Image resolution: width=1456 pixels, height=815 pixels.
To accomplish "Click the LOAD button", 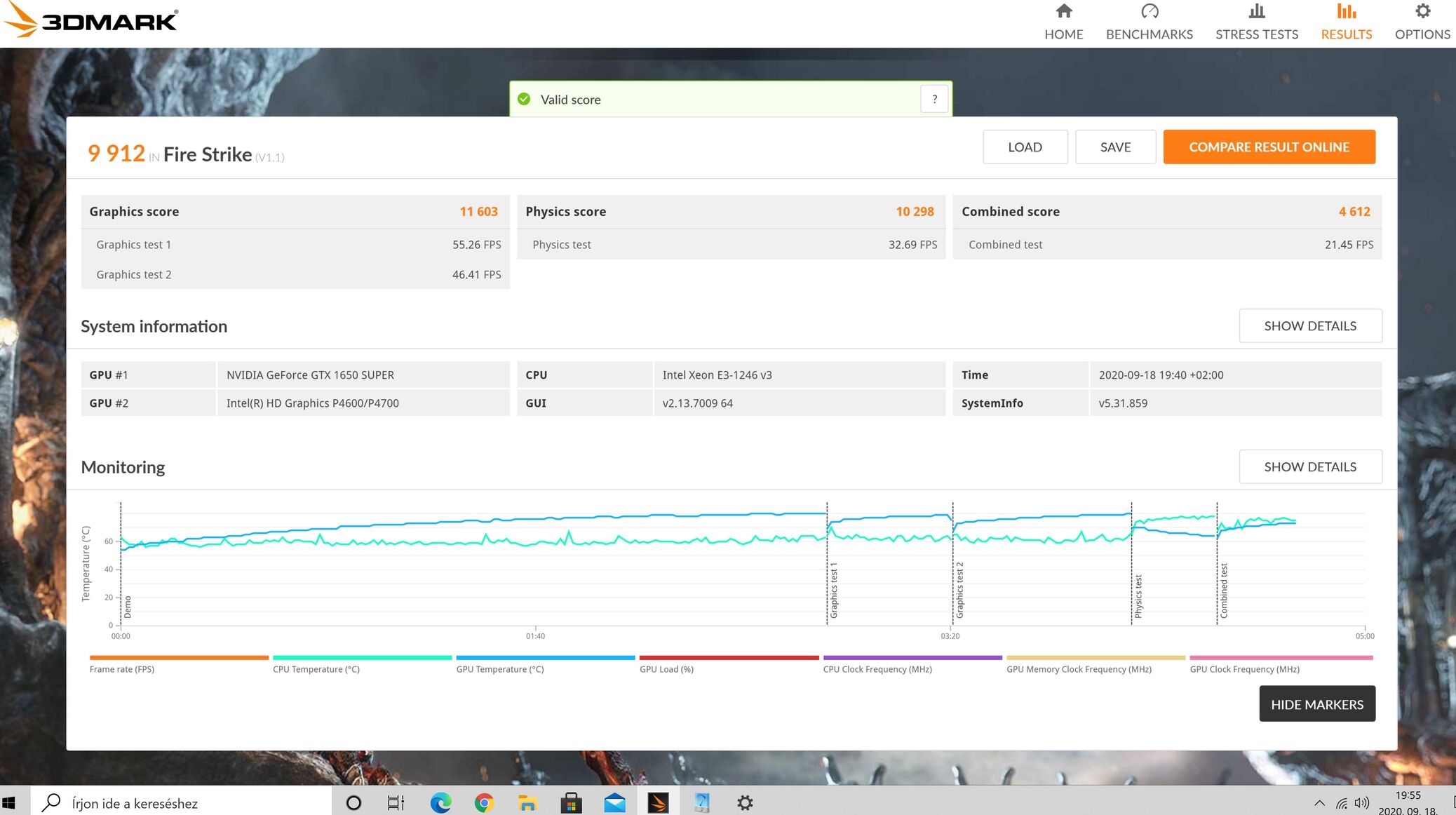I will pos(1025,147).
